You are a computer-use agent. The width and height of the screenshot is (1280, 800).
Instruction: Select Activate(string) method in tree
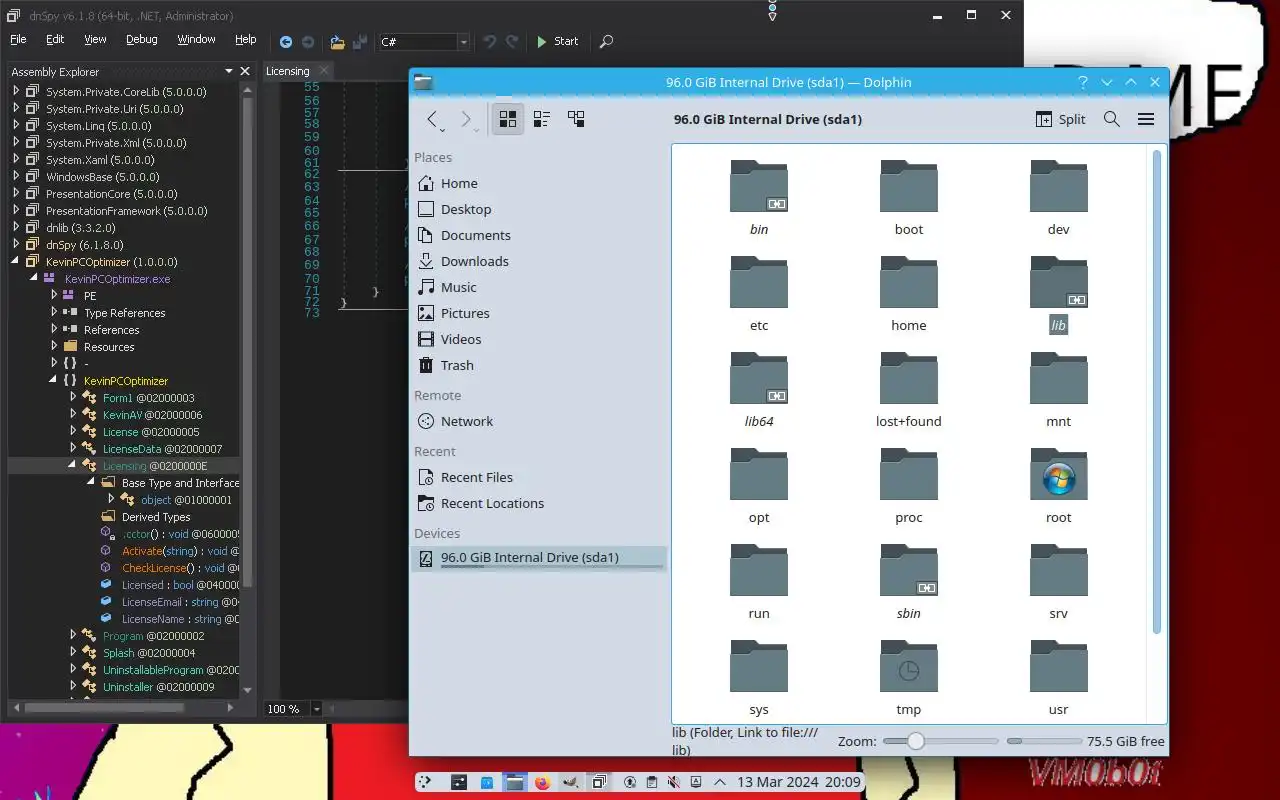(x=170, y=550)
